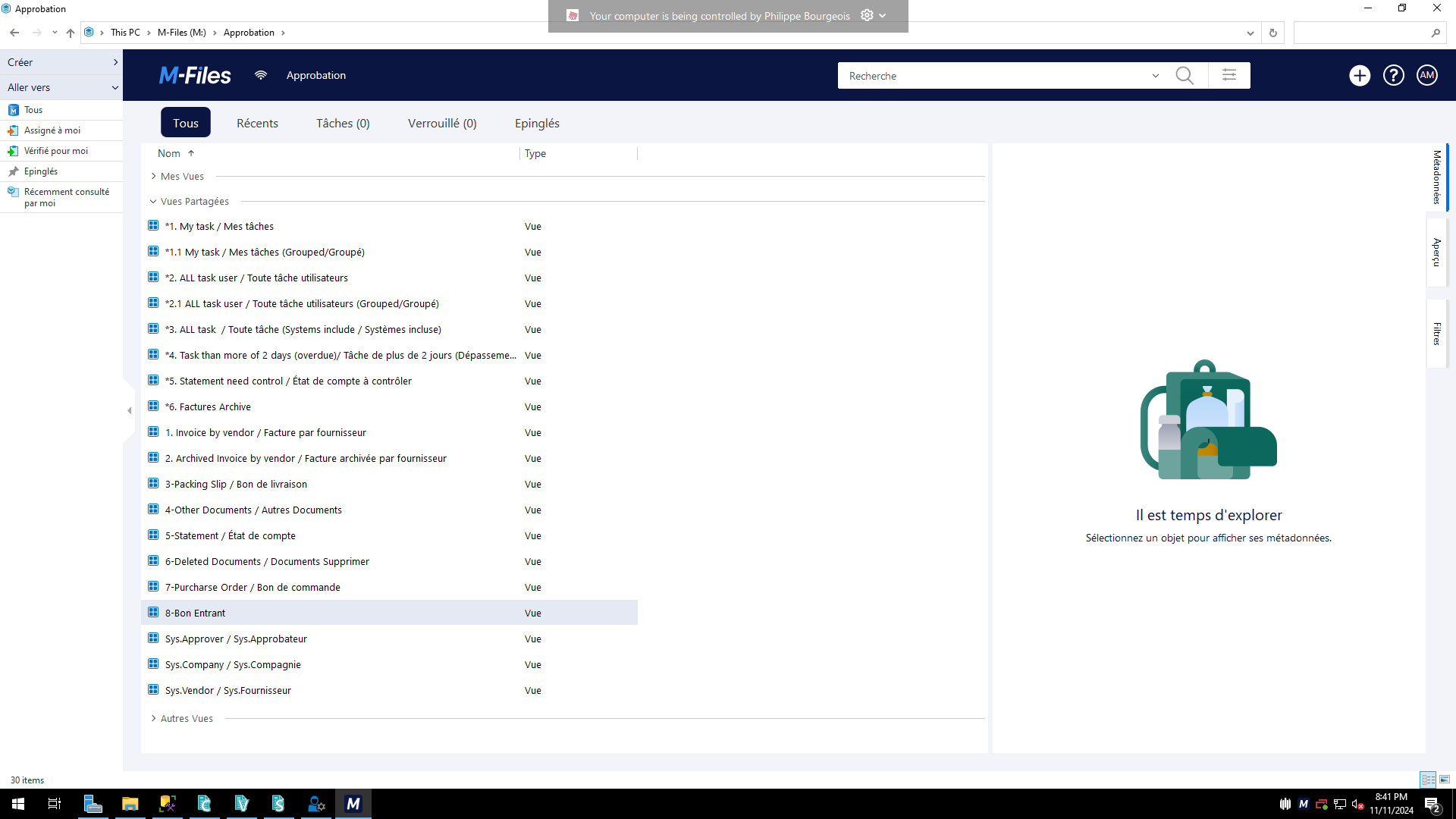This screenshot has height=819, width=1456.
Task: Sort by the Type column header
Action: 535,153
